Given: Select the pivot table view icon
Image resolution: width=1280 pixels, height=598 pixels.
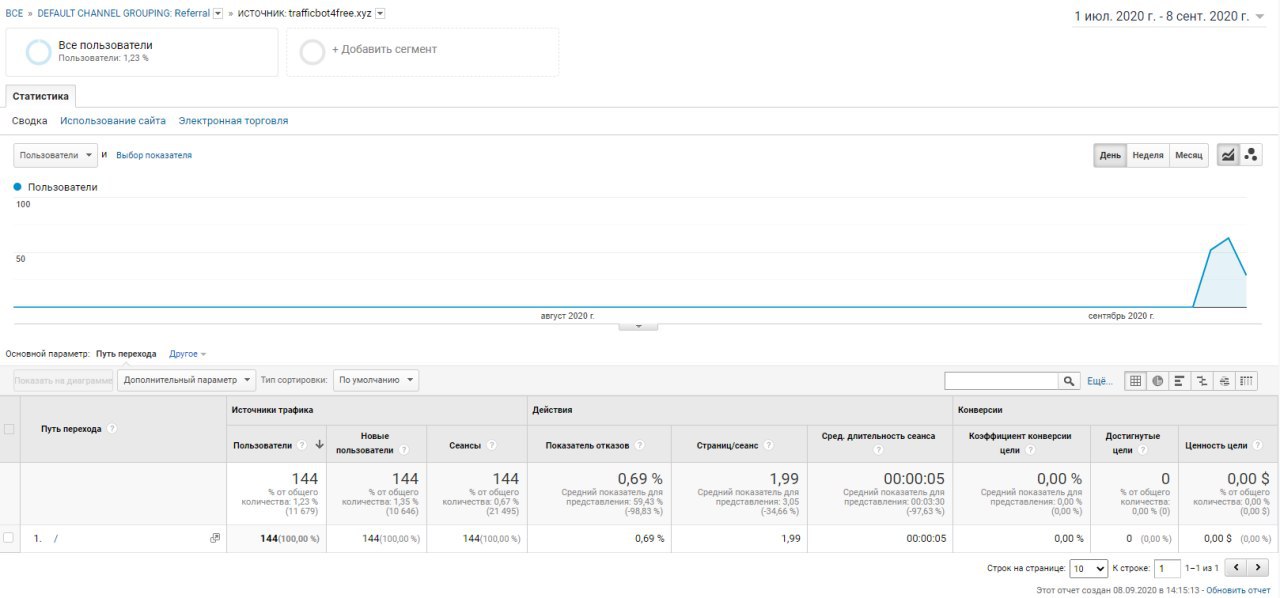Looking at the screenshot, I should coord(1246,381).
